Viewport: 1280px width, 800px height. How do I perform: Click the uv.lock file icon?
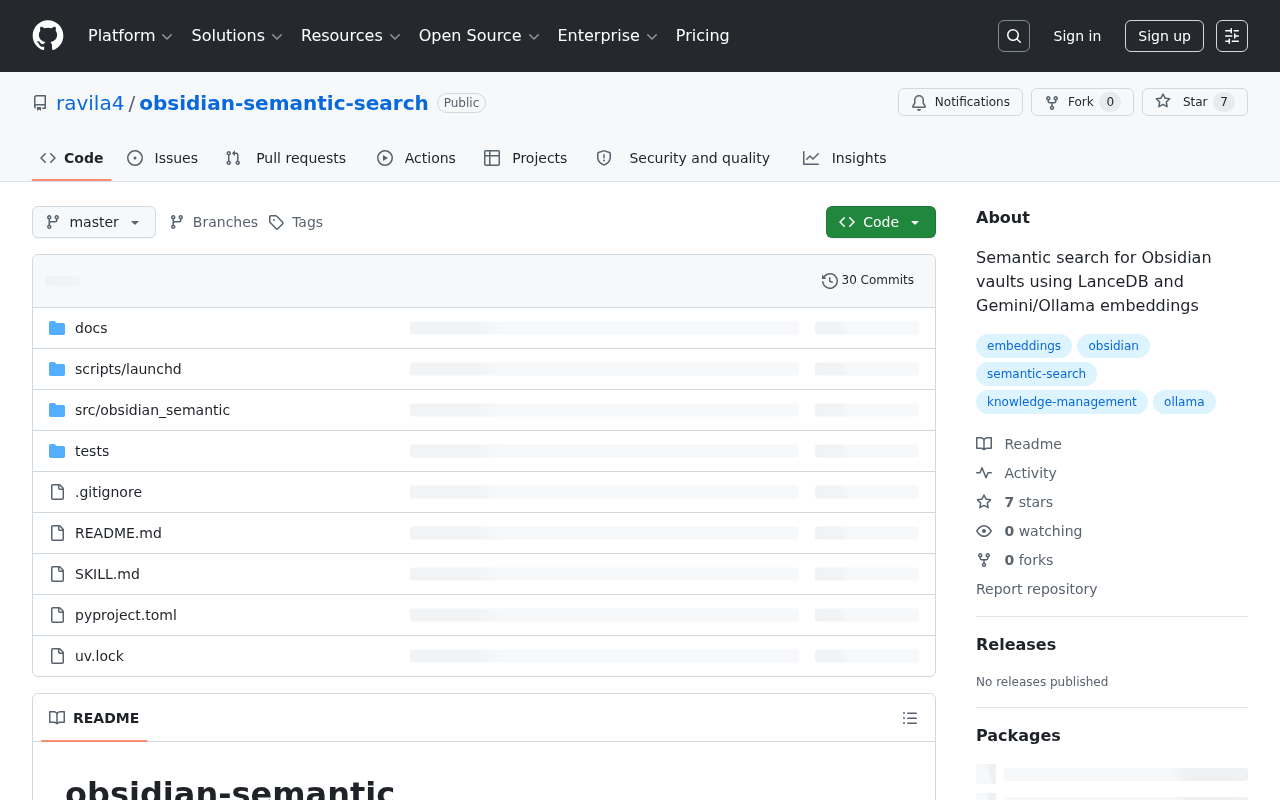(57, 656)
